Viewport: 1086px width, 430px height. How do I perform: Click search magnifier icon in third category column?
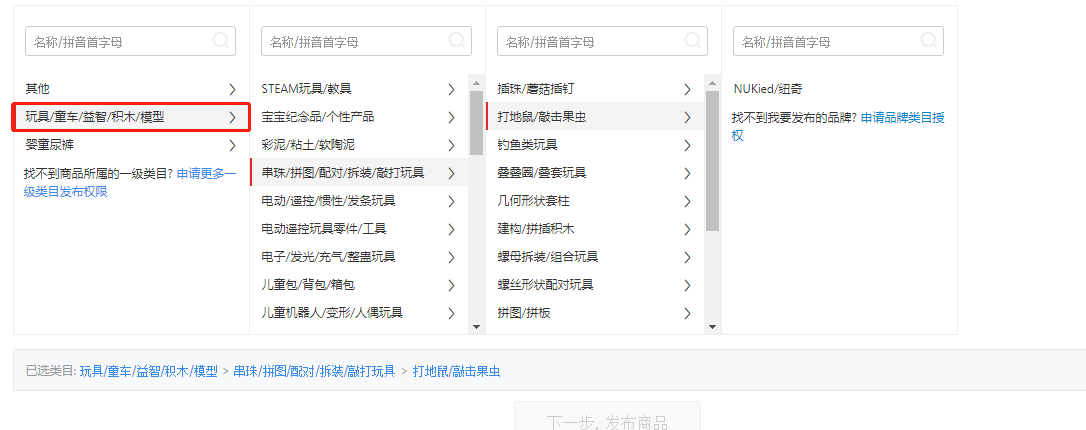[x=693, y=41]
